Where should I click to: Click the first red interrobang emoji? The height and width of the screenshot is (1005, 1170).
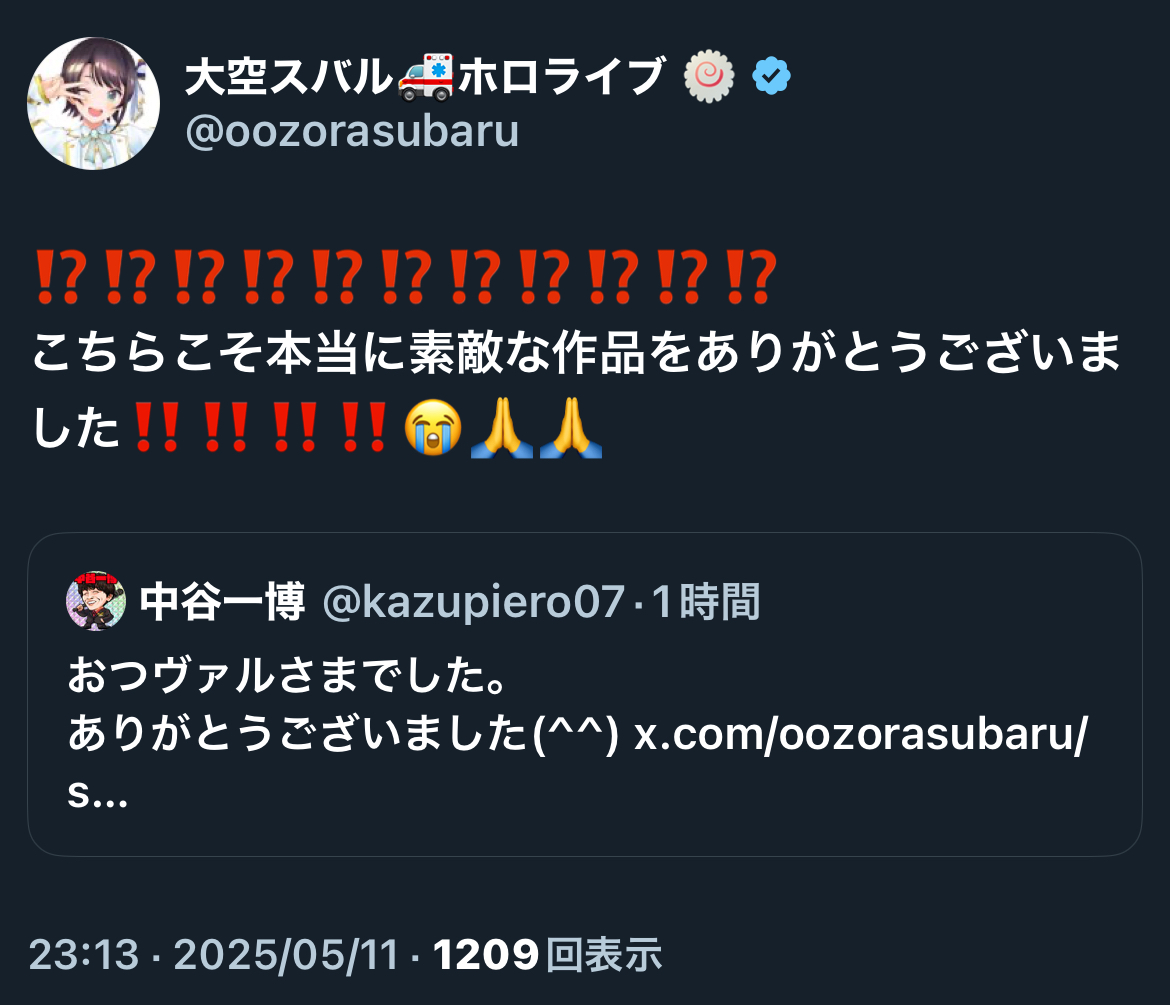(57, 277)
